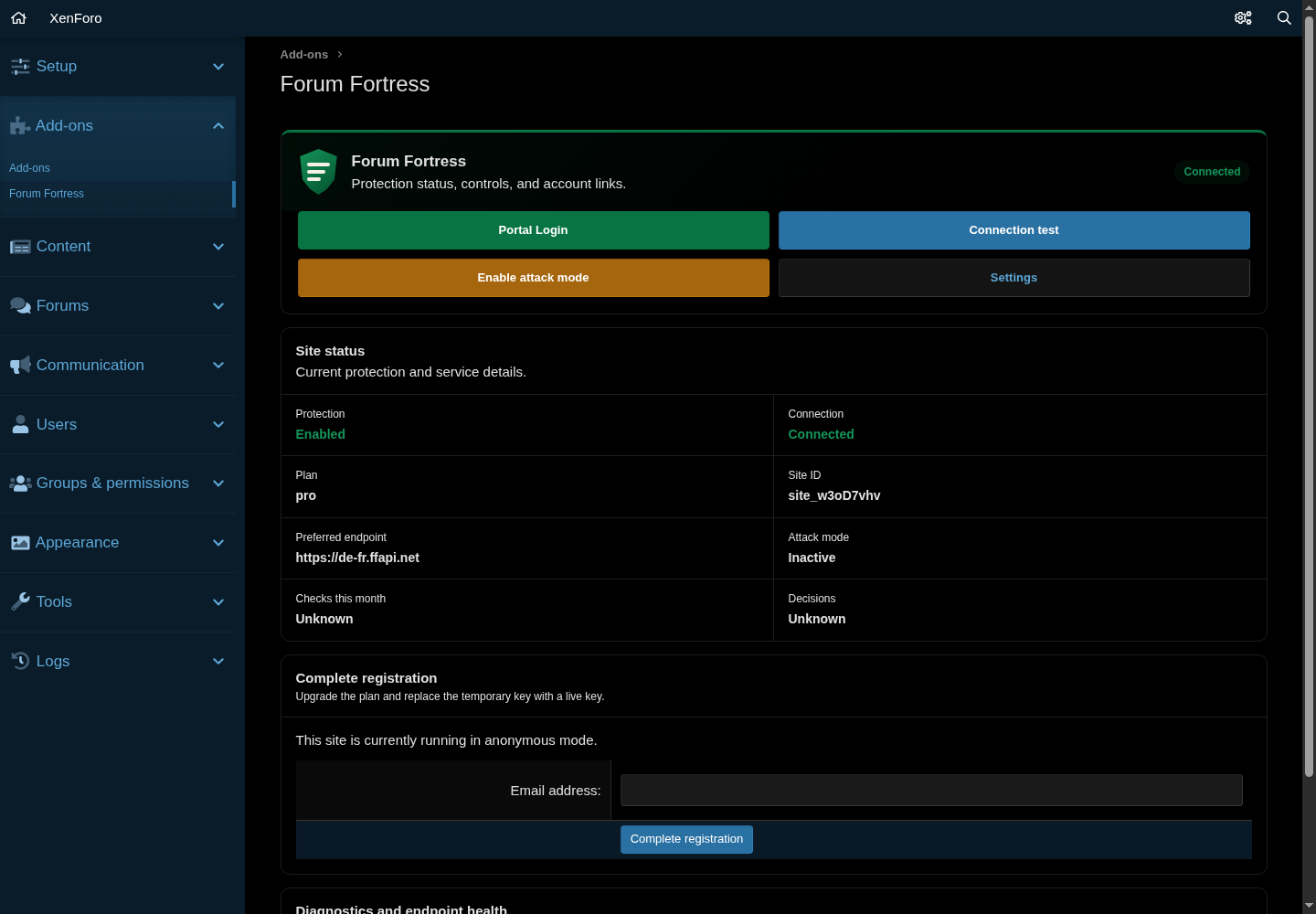Click the Users person icon

pyautogui.click(x=20, y=424)
